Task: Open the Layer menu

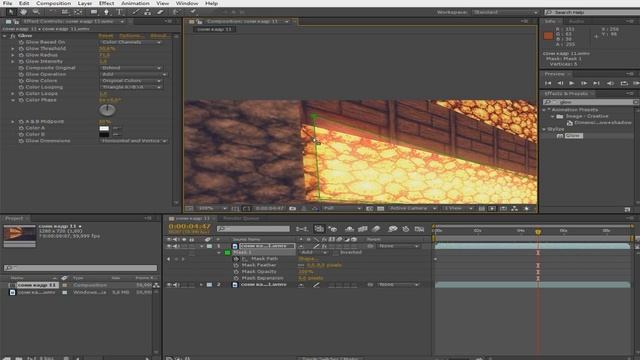Action: pos(85,3)
